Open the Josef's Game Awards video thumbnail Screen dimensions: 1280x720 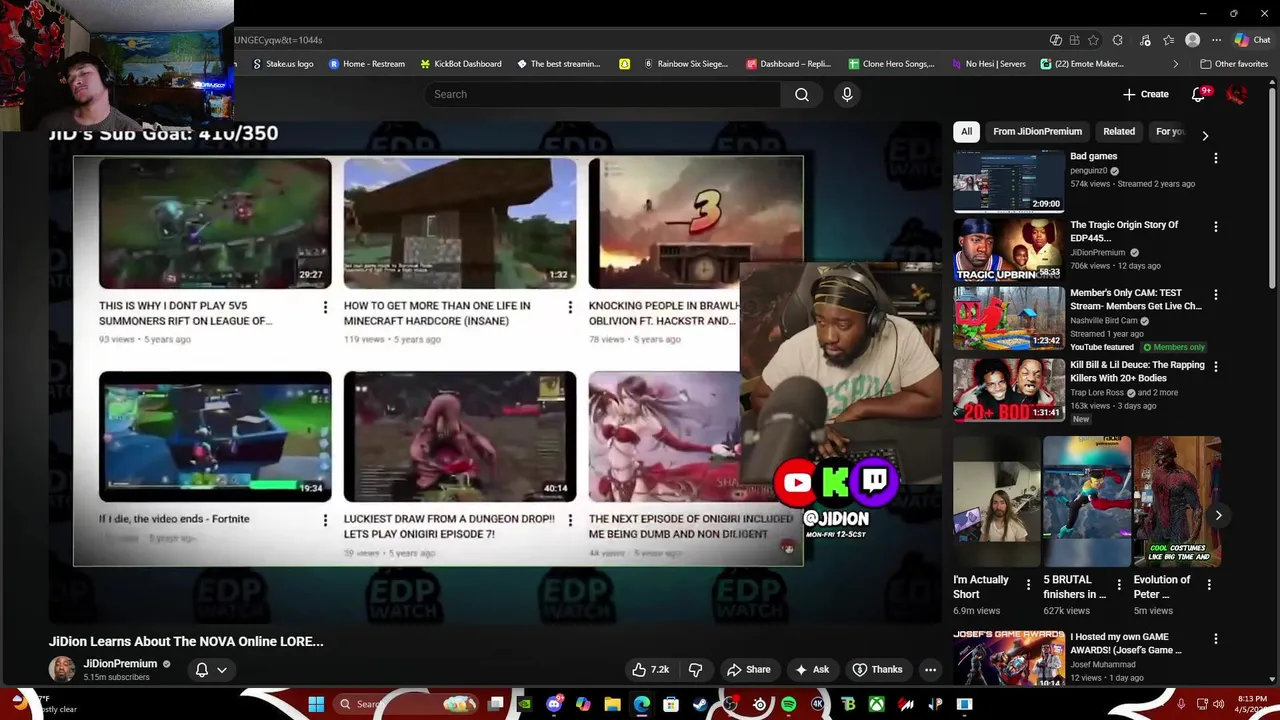pos(1009,658)
